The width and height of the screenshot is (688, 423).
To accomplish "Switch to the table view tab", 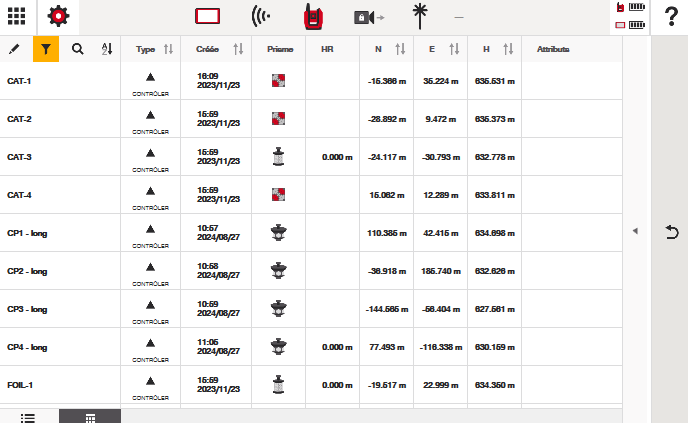I will (89, 416).
